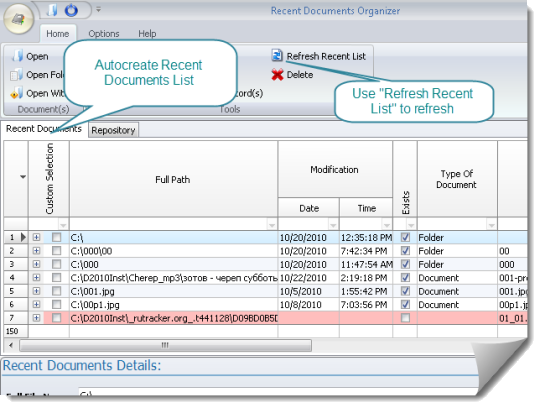Click the Full Path filter input field
The image size is (540, 408).
click(169, 224)
